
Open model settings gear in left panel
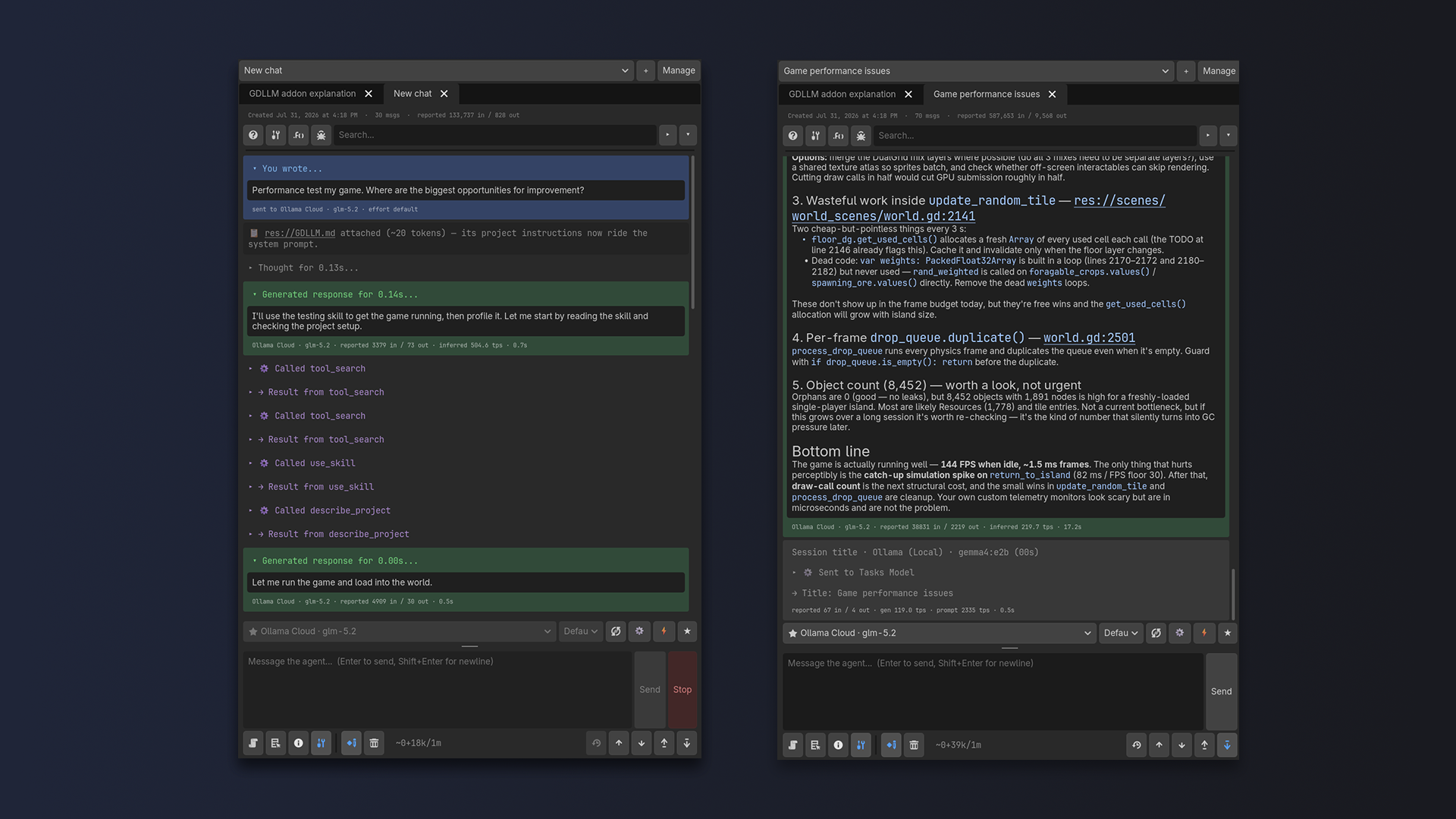[639, 631]
